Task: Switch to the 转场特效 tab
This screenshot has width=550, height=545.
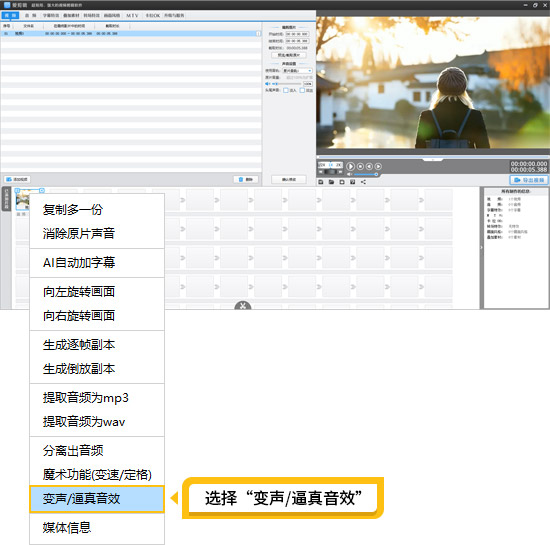Action: point(92,15)
